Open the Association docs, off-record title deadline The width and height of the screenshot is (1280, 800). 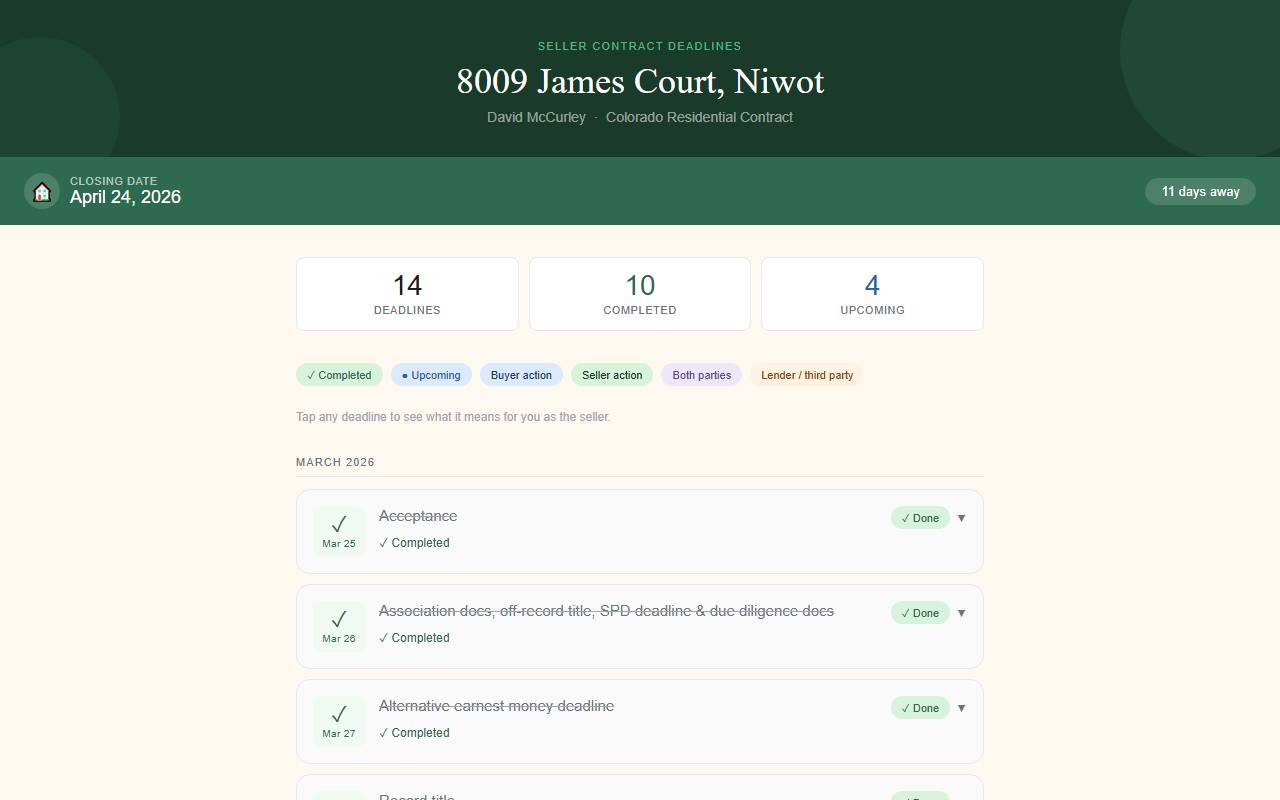tap(606, 611)
